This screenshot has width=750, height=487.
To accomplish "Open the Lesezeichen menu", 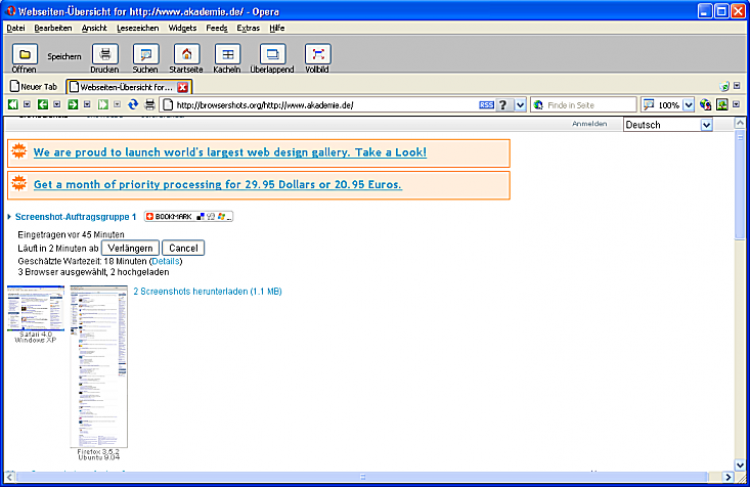I will 137,28.
